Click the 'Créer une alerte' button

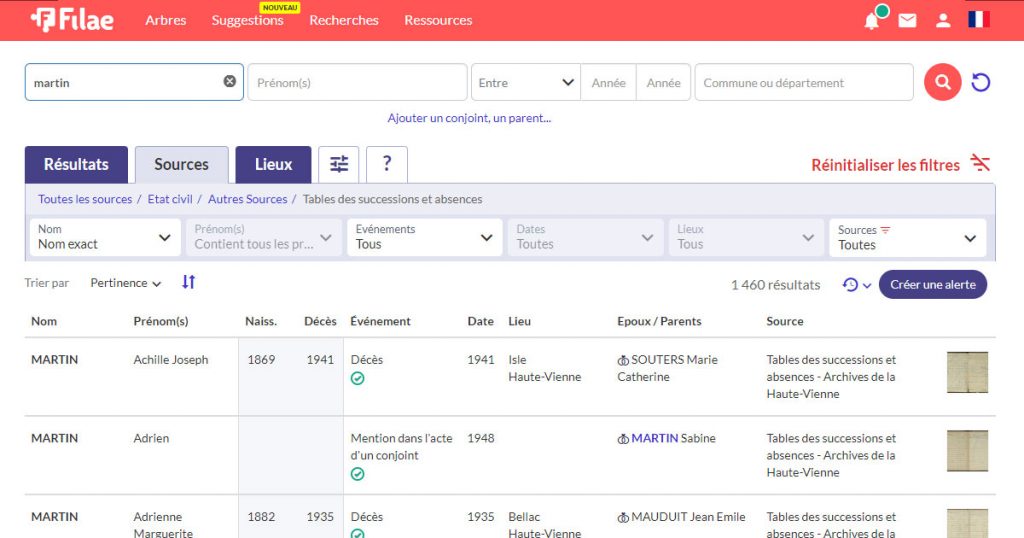click(932, 284)
